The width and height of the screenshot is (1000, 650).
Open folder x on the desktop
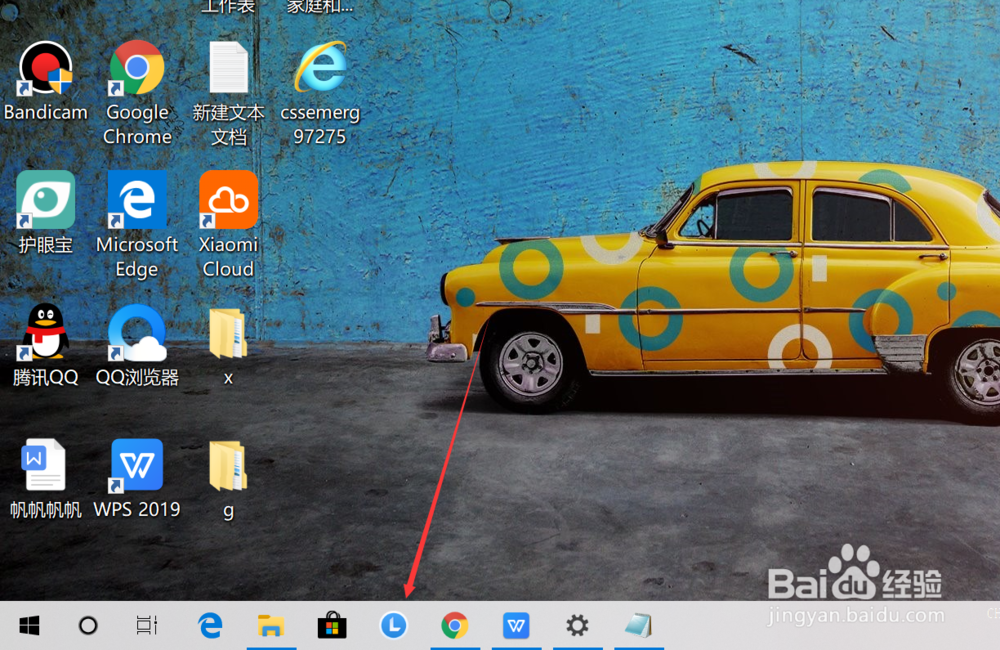click(x=228, y=335)
